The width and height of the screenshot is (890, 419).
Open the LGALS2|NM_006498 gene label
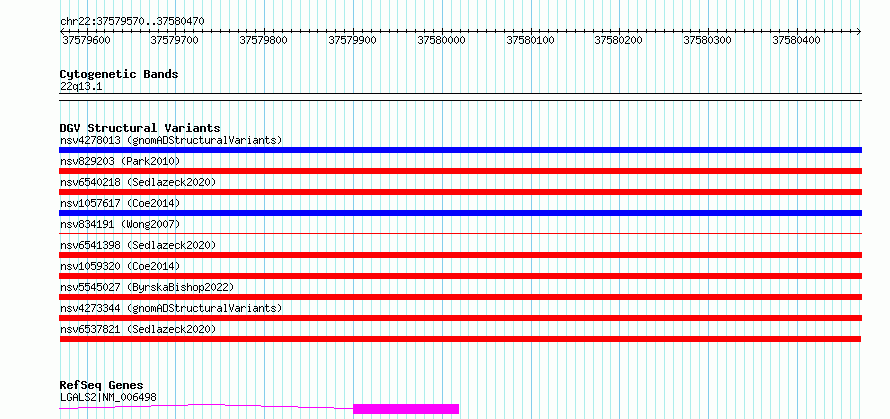(108, 397)
